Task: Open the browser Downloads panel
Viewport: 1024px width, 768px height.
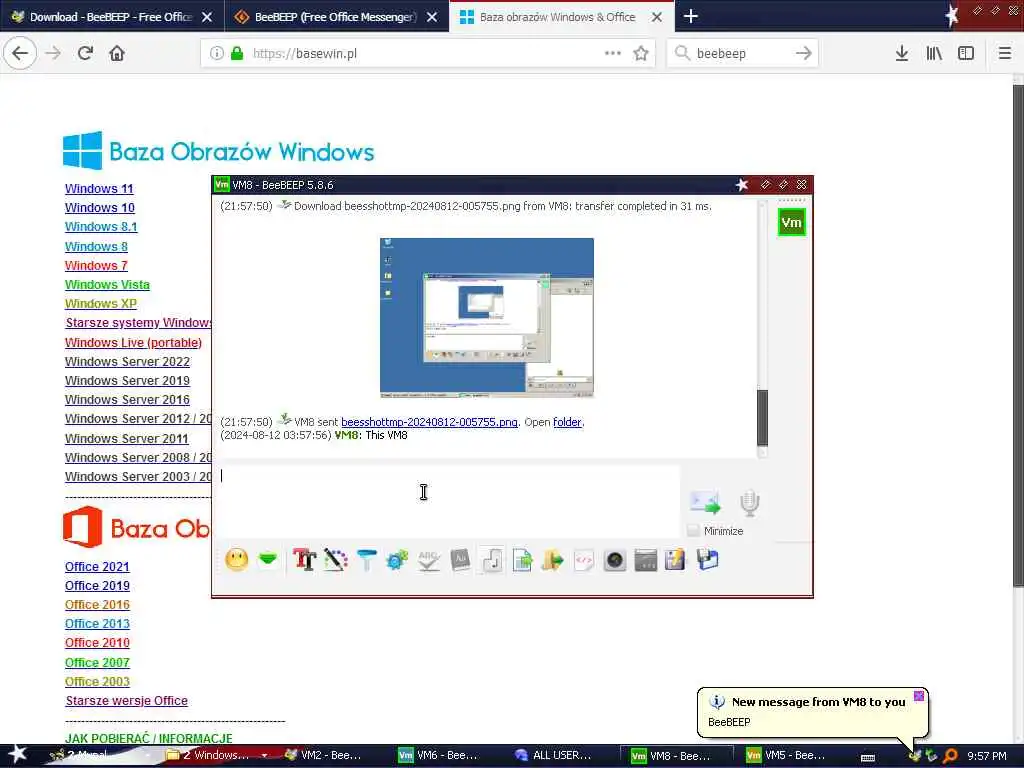Action: 901,53
